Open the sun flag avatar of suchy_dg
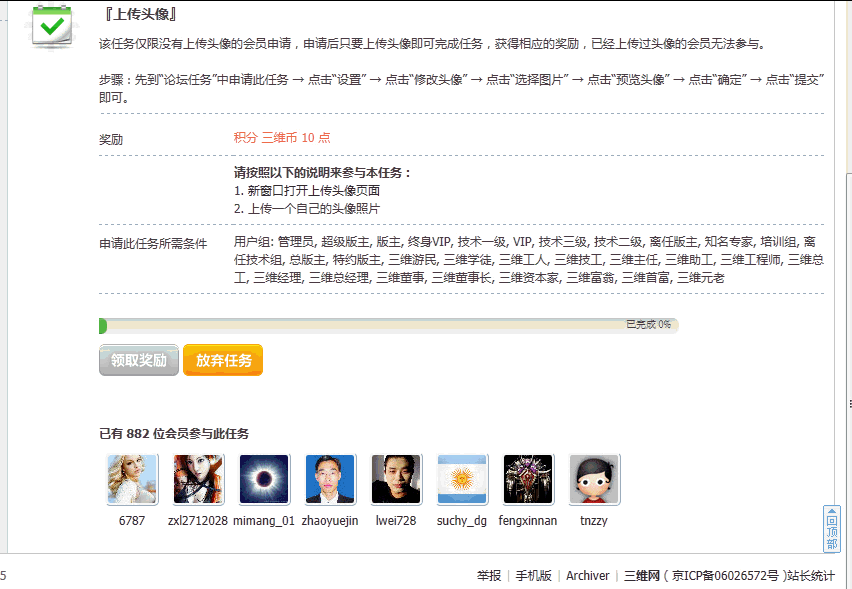 [462, 479]
